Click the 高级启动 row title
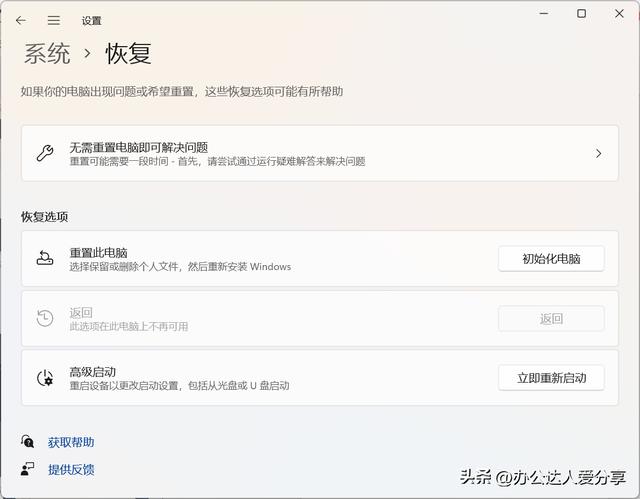Image resolution: width=640 pixels, height=499 pixels. pyautogui.click(x=93, y=372)
